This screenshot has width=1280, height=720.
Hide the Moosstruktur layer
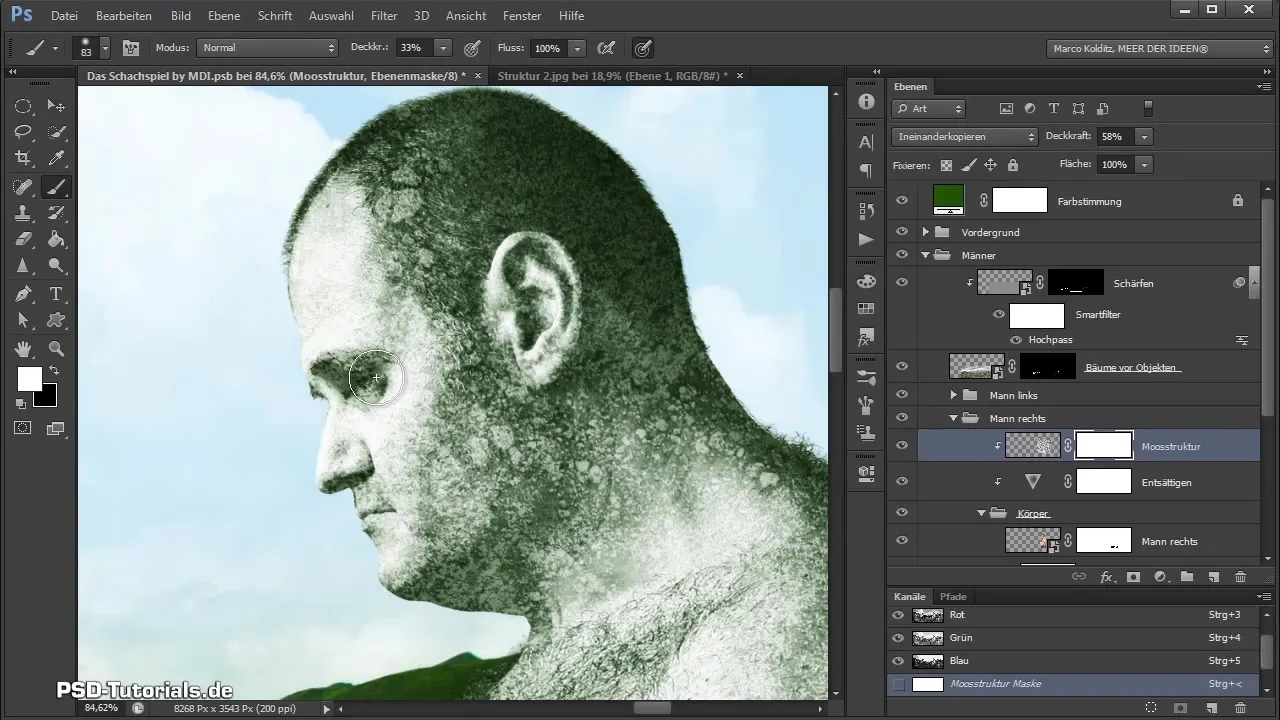coord(902,446)
